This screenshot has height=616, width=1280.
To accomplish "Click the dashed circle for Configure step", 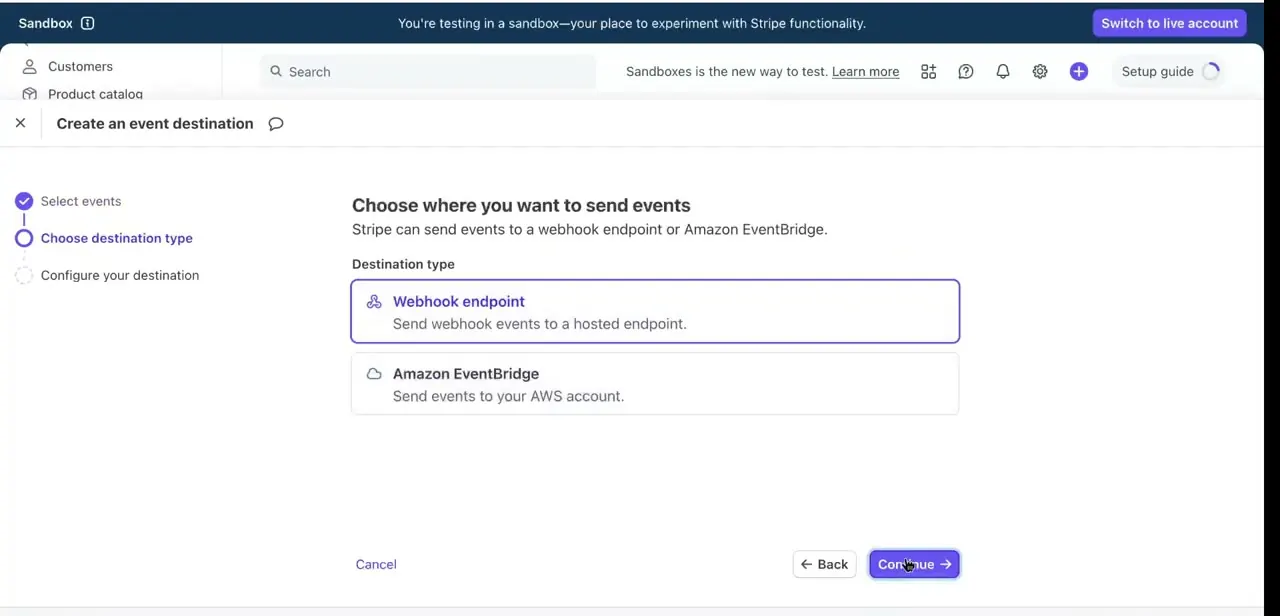I will click(x=24, y=275).
